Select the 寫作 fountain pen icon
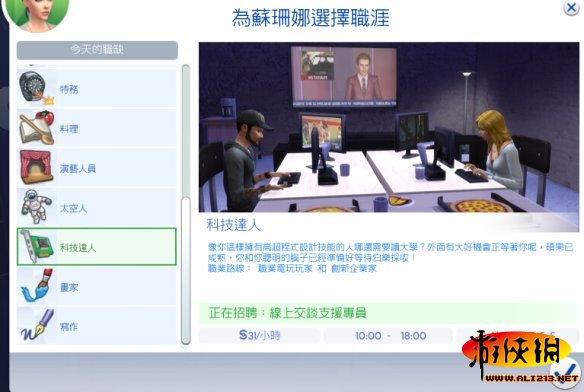This screenshot has width=584, height=392. click(x=36, y=325)
